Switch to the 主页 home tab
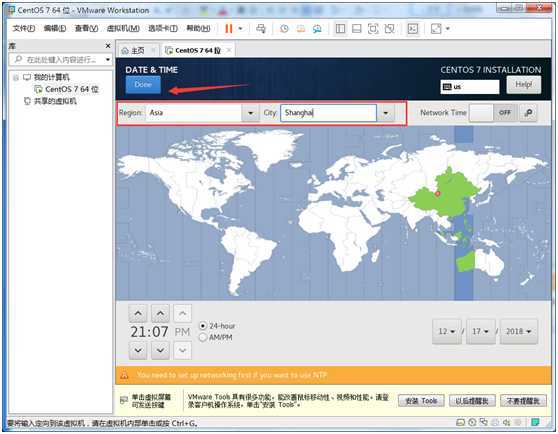Screen dimensions: 558x434 click(138, 51)
